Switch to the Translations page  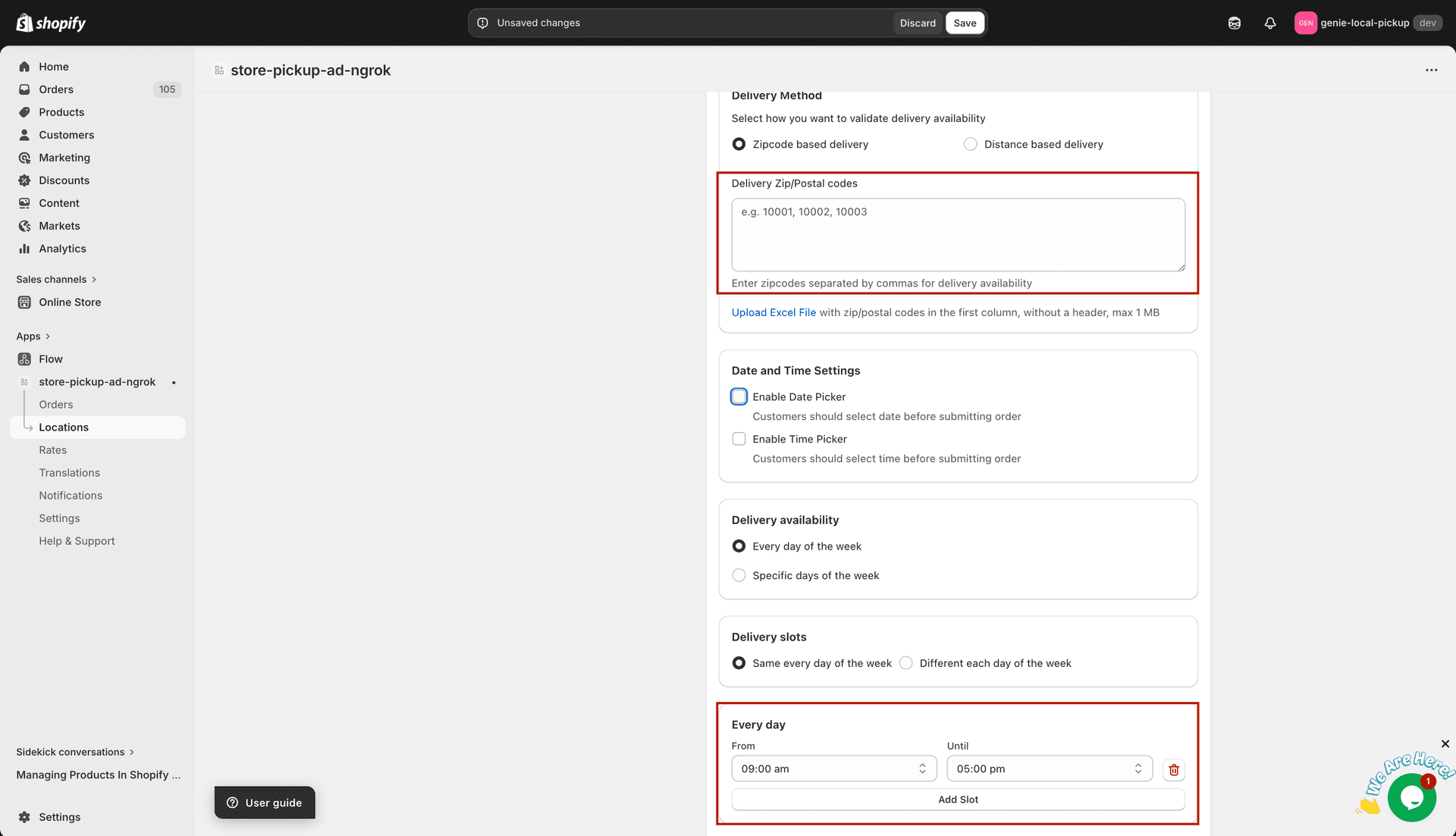tap(69, 472)
